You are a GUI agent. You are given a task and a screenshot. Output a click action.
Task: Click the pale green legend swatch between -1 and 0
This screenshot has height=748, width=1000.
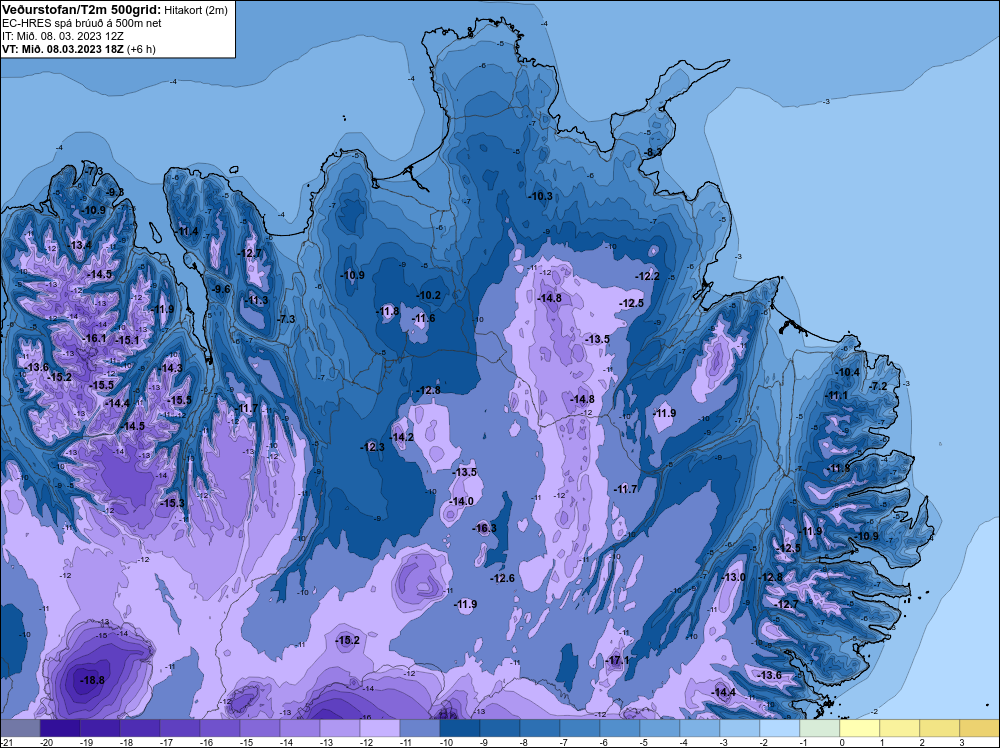point(820,728)
